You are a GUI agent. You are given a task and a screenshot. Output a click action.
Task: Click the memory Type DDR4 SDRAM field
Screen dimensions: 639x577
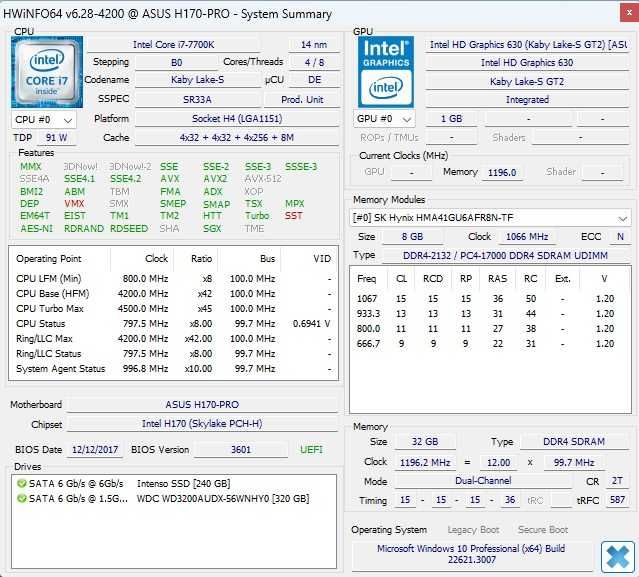coord(574,442)
